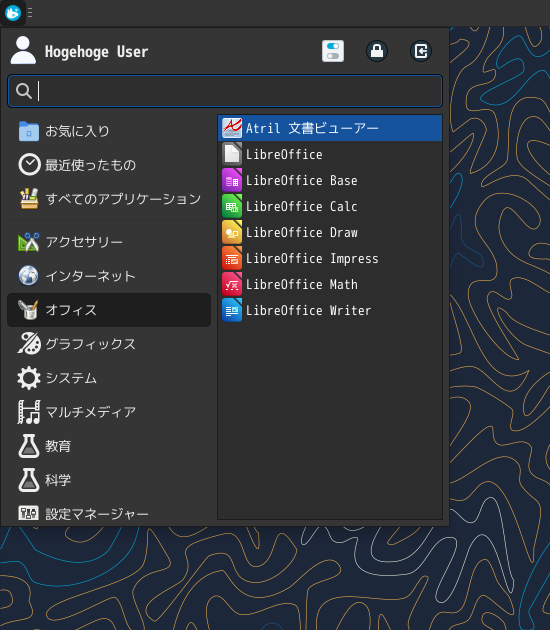Click the log out icon button

tap(421, 51)
